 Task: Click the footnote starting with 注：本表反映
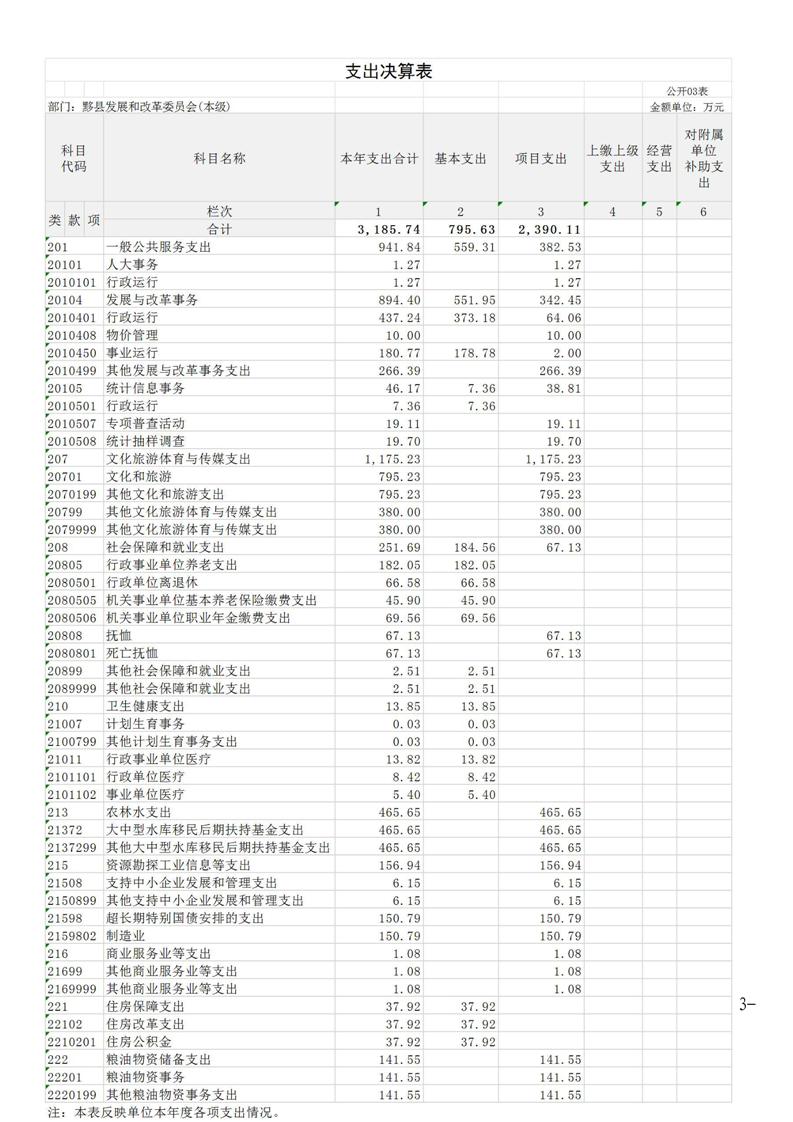pyautogui.click(x=164, y=1111)
